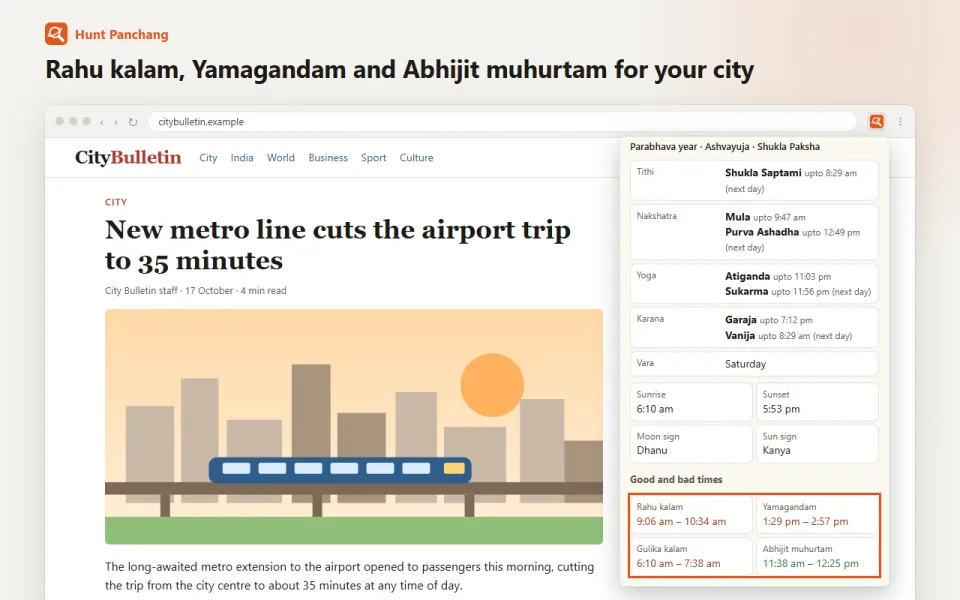Open the Hunt Panchang extension toolbar icon

(x=876, y=121)
